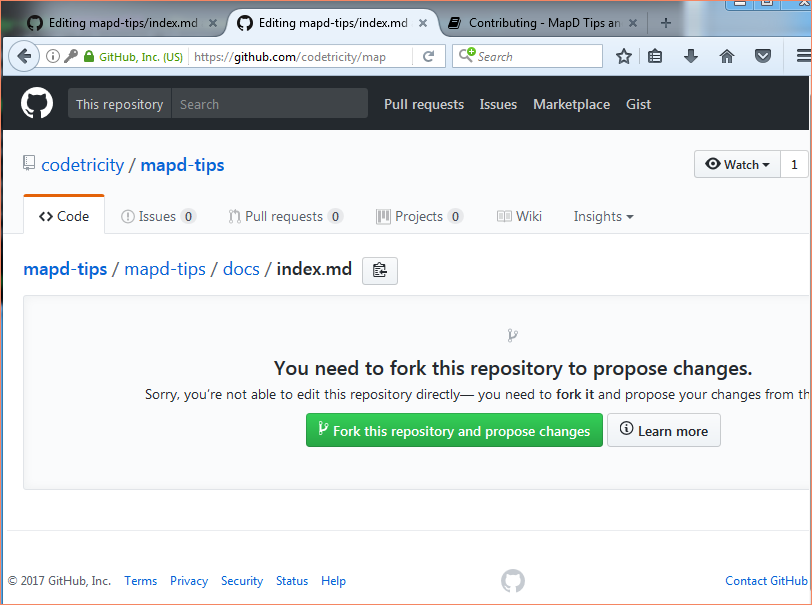
Task: Click bold mapd-tips breadcrumb root link
Action: 65,269
